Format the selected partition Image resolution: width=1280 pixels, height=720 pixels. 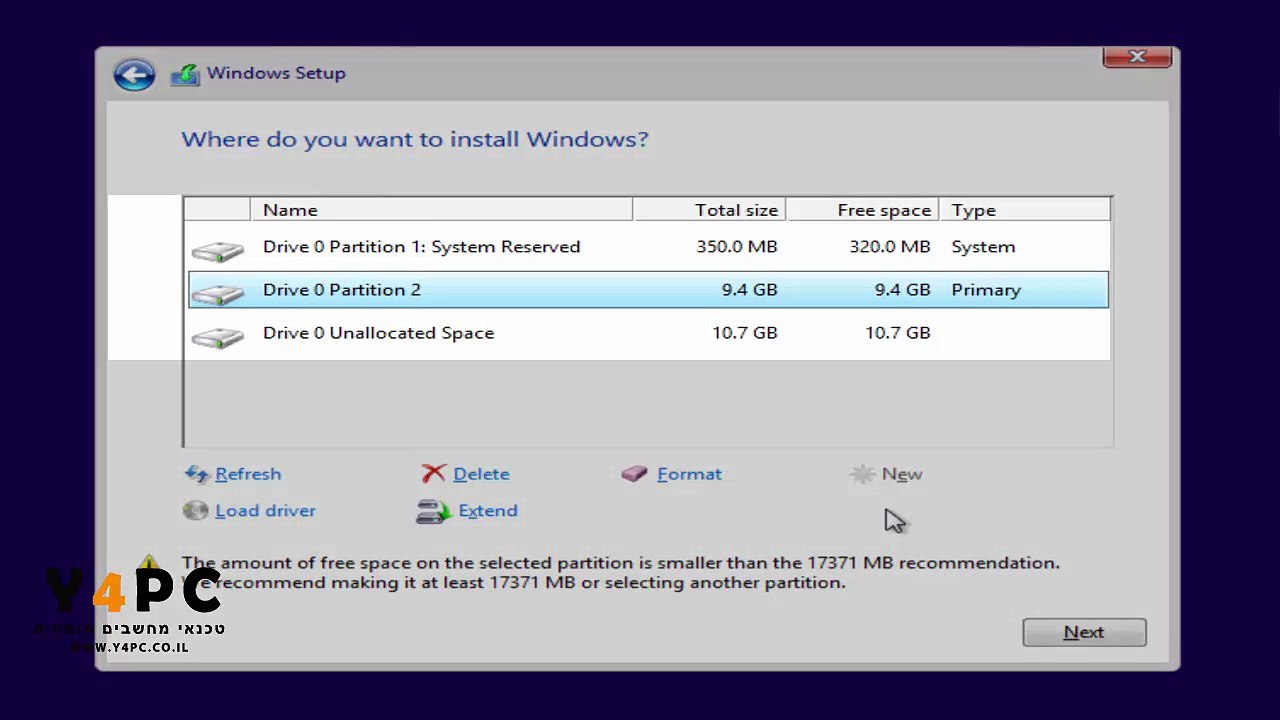(x=689, y=474)
